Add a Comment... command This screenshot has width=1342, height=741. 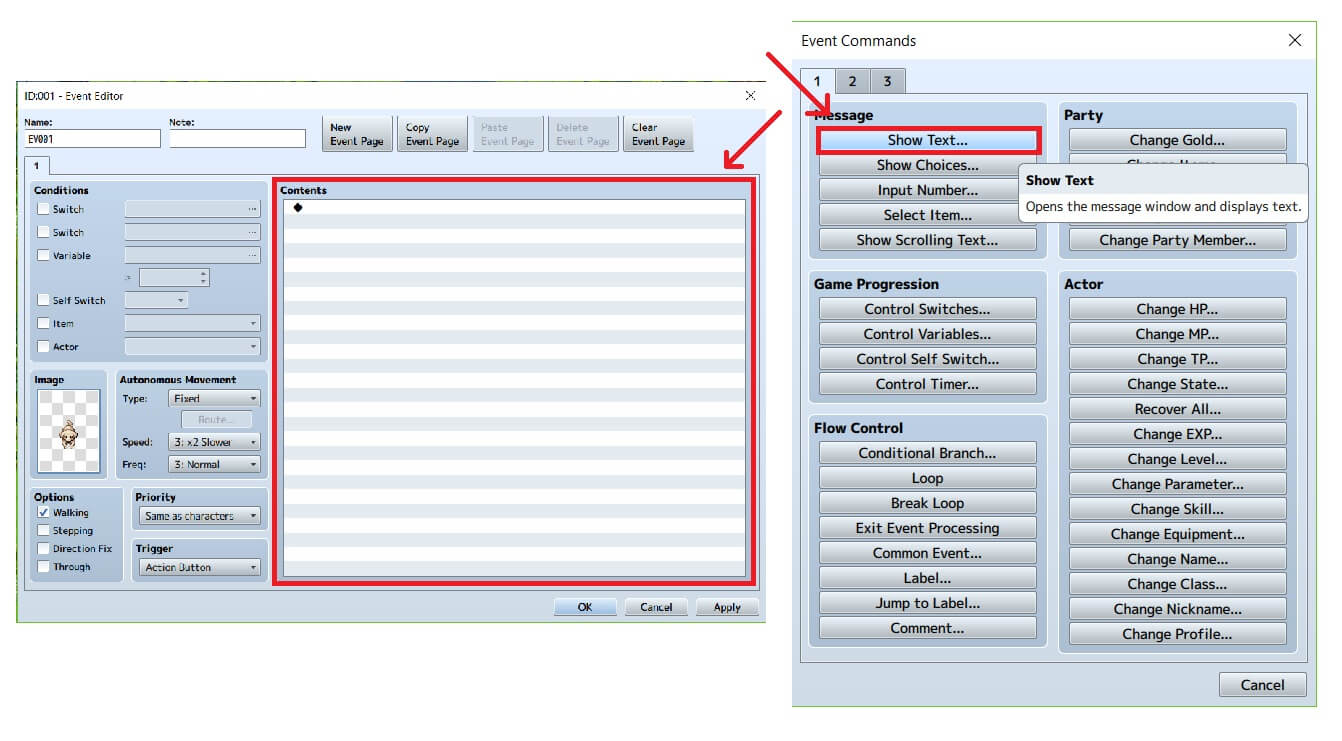928,628
